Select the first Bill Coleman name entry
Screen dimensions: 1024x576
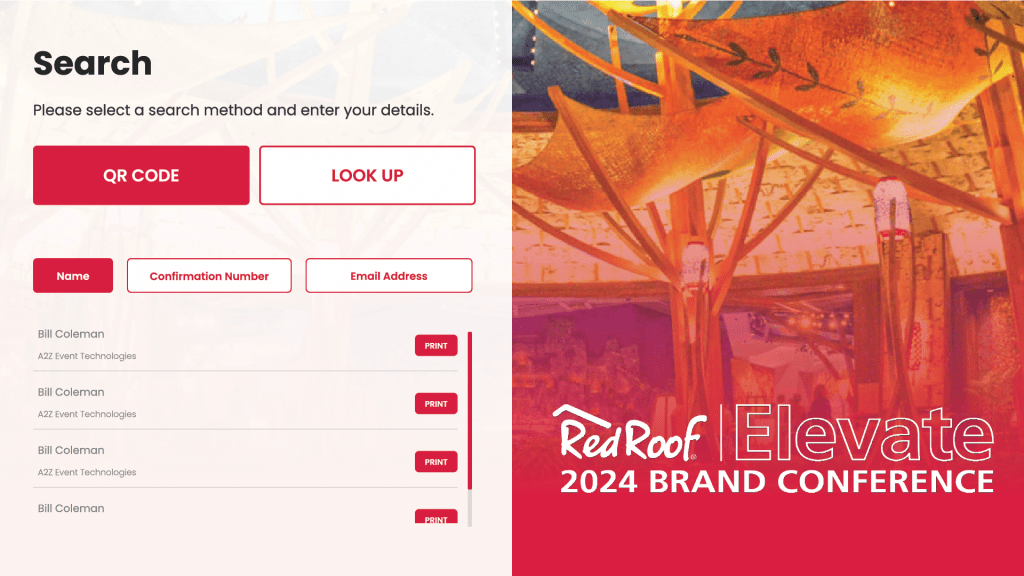pyautogui.click(x=71, y=334)
